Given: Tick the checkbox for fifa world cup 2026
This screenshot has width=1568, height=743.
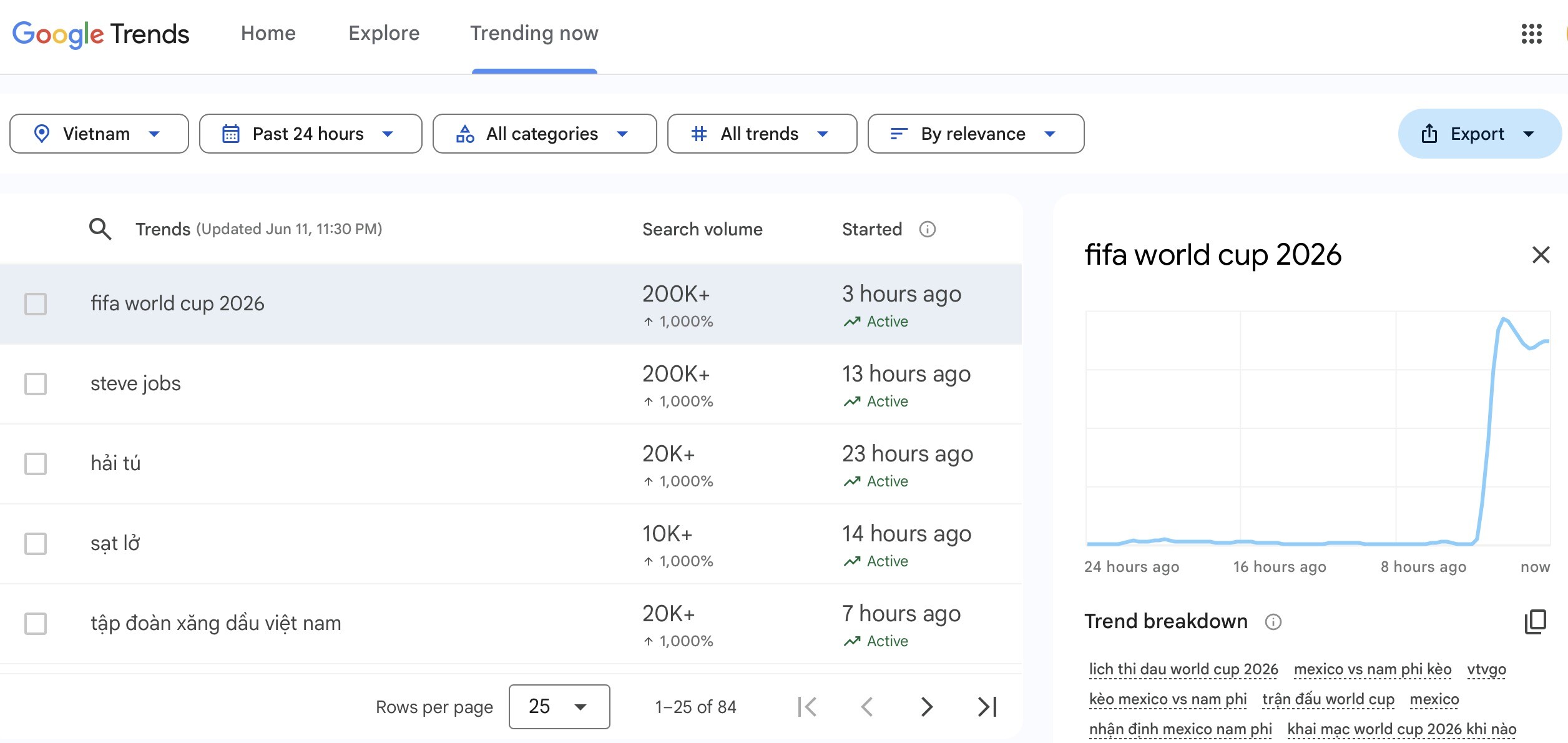Looking at the screenshot, I should [x=36, y=304].
